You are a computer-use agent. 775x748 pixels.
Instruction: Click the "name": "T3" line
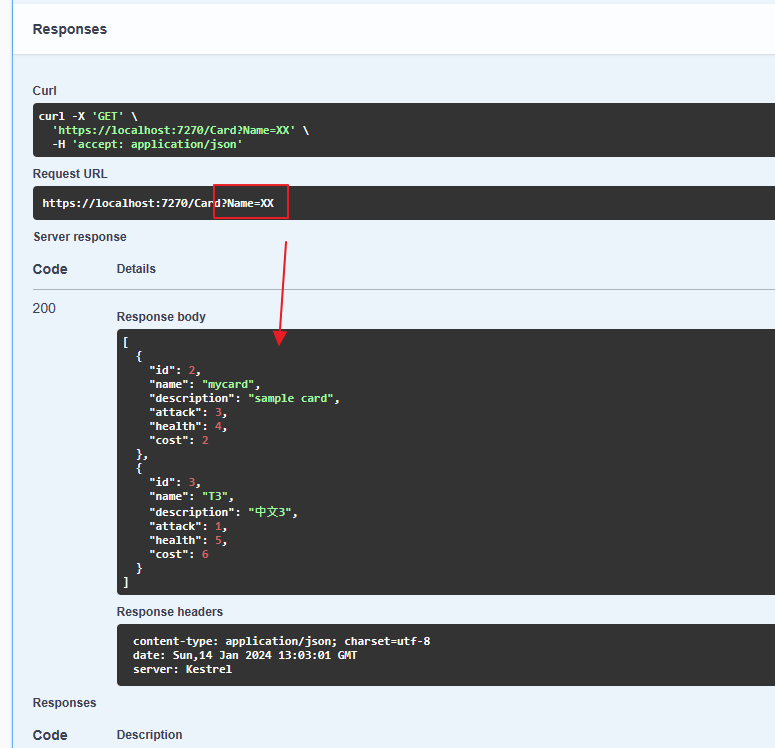pyautogui.click(x=191, y=496)
